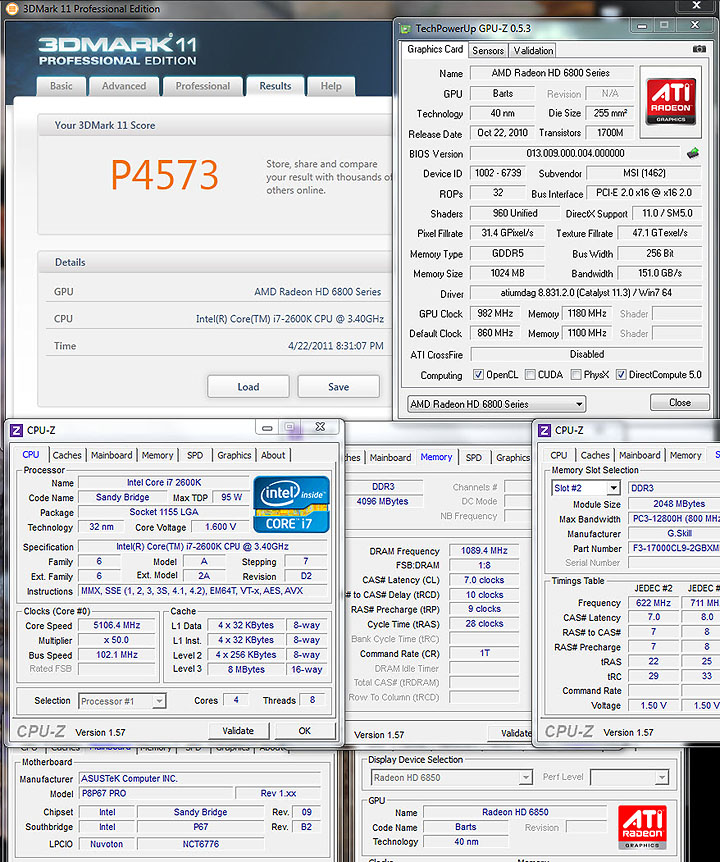Click the Core Voltage 1.600 V value

pos(220,527)
